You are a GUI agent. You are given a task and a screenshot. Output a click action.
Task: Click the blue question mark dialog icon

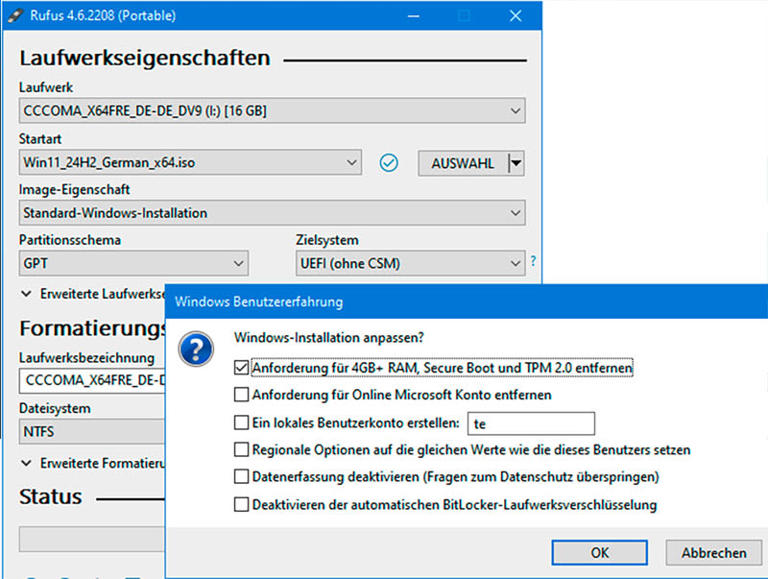(195, 349)
